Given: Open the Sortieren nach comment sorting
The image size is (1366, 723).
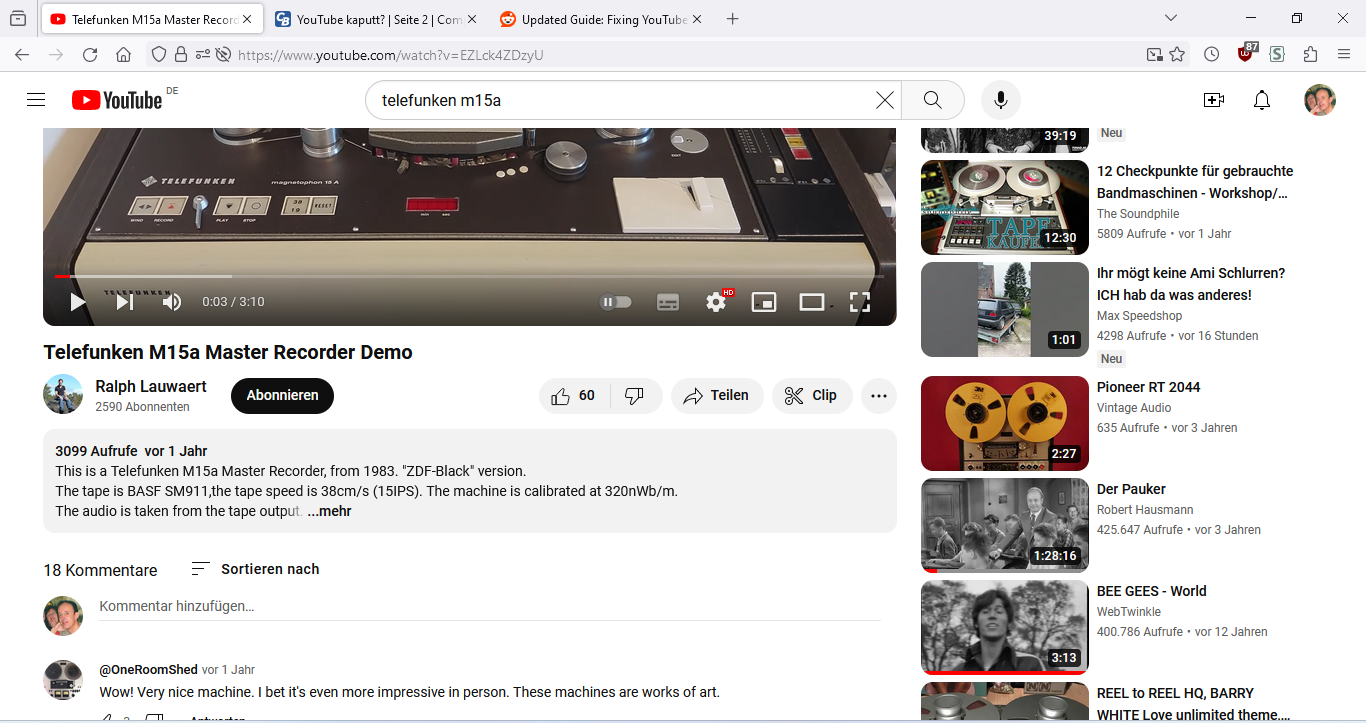Looking at the screenshot, I should [255, 569].
